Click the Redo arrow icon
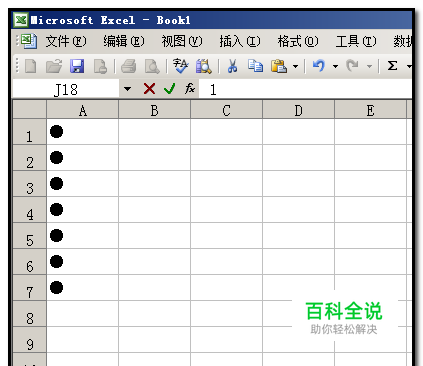This screenshot has height=366, width=423. click(352, 65)
